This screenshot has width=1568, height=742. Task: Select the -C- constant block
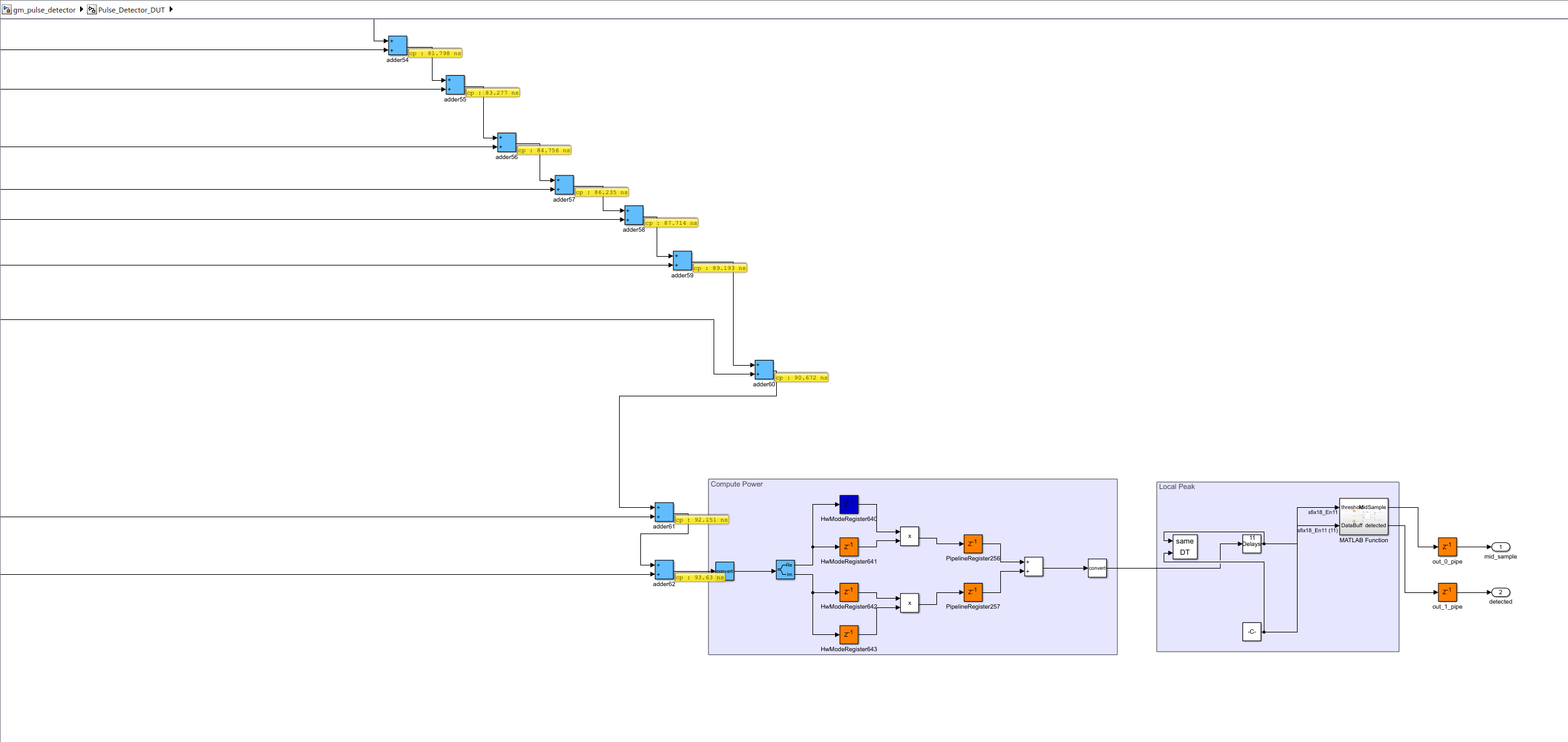coord(1251,632)
